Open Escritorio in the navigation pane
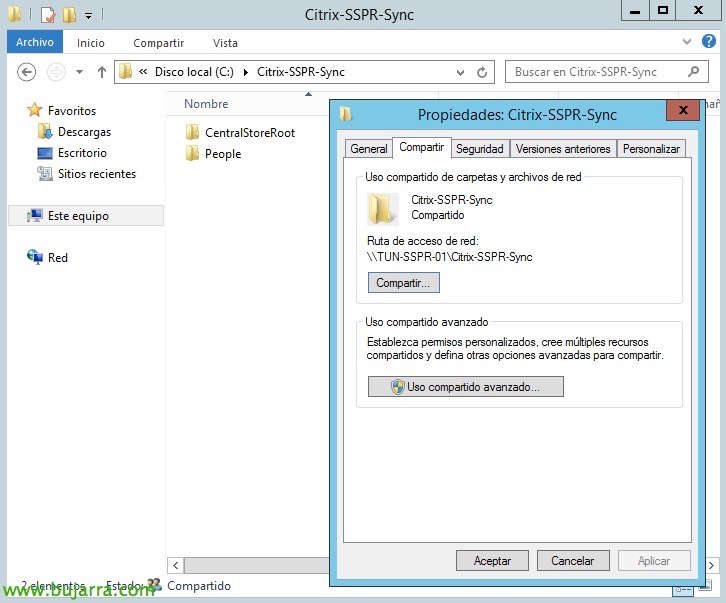Viewport: 726px width, 603px height. 82,153
